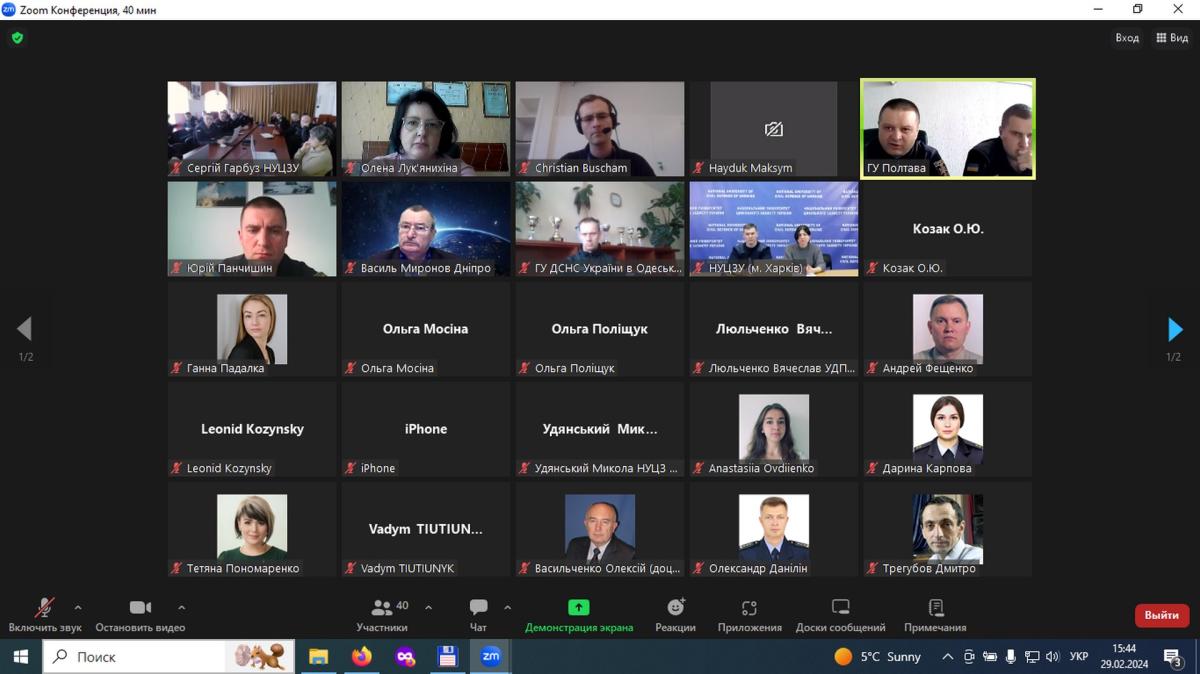Select Юрій Панчишин video tile
The width and height of the screenshot is (1200, 674).
pyautogui.click(x=252, y=229)
